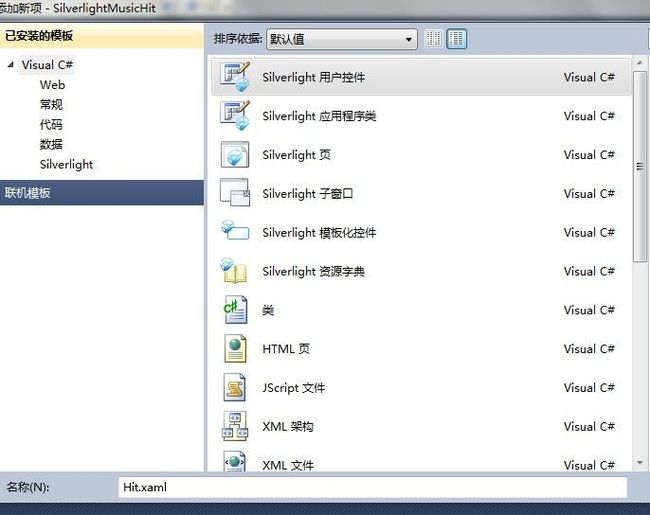Select the 代码 template category
Viewport: 650px width, 515px height.
coord(51,124)
